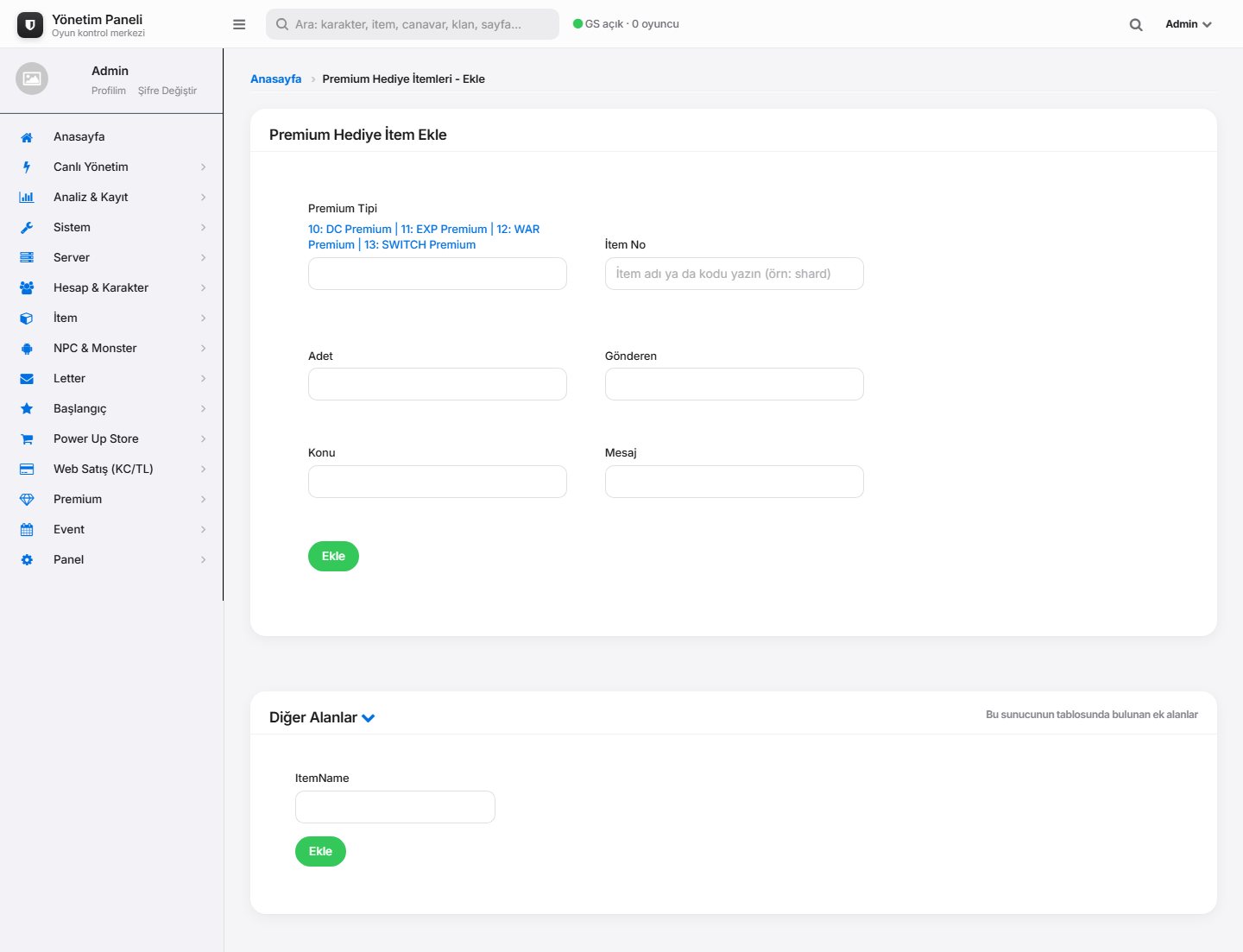Click Ekle button under Konu field
This screenshot has height=952, width=1243.
point(333,556)
